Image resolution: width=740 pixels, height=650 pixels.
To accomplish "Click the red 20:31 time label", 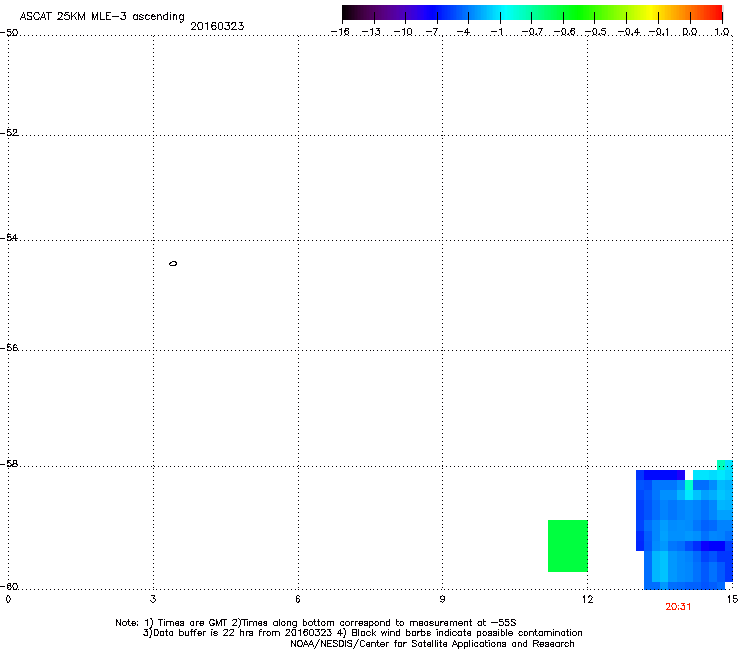I will (678, 607).
